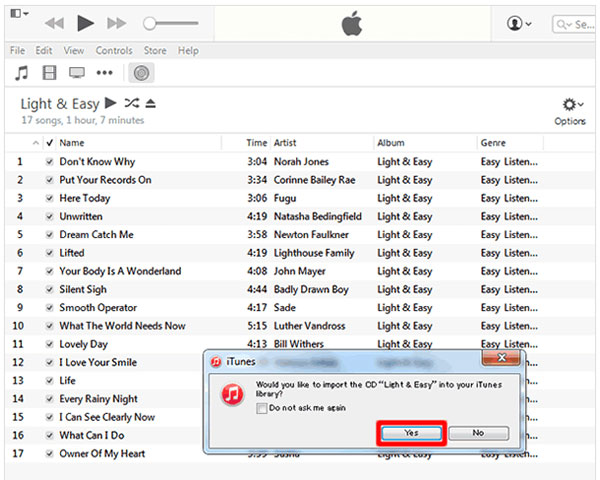Sort tracks by Artist column
The height and width of the screenshot is (480, 600).
pos(285,143)
